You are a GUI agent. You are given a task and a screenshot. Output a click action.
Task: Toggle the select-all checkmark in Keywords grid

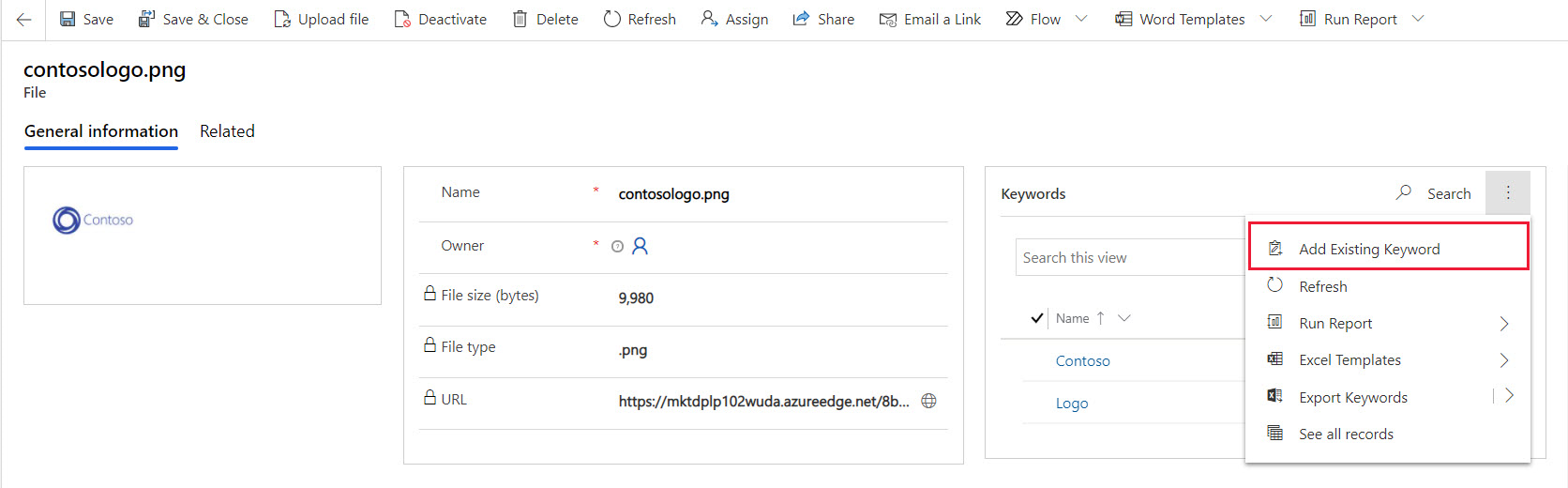coord(1037,318)
